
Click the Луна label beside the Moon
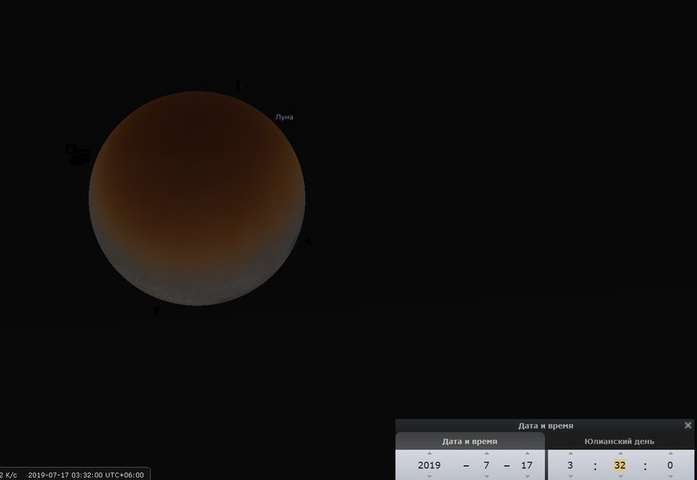tap(284, 117)
